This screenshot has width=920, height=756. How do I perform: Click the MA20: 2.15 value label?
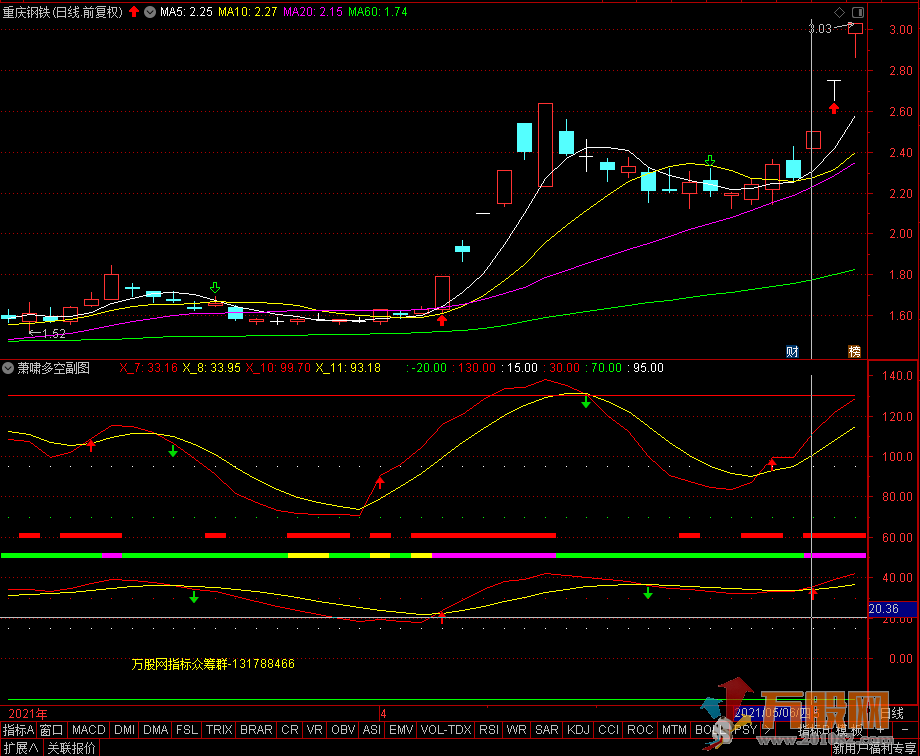tap(313, 12)
